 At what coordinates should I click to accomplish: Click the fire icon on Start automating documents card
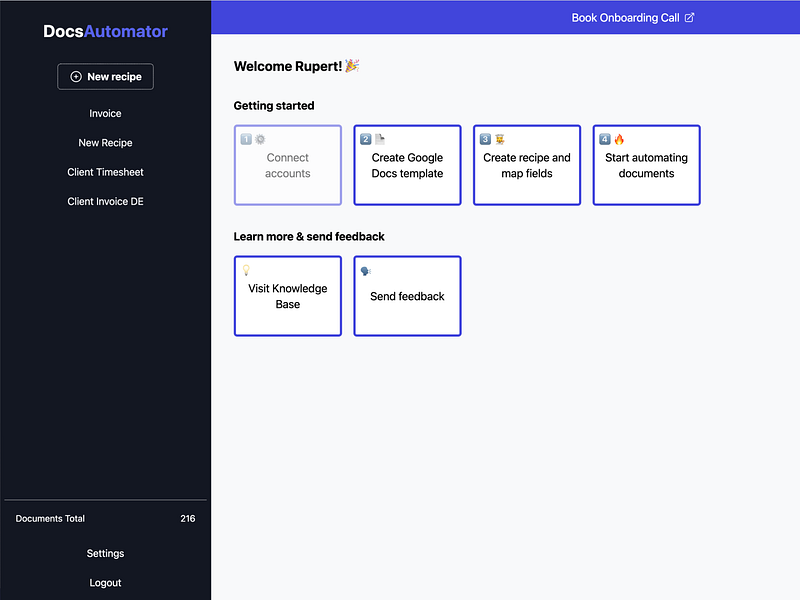coord(619,139)
